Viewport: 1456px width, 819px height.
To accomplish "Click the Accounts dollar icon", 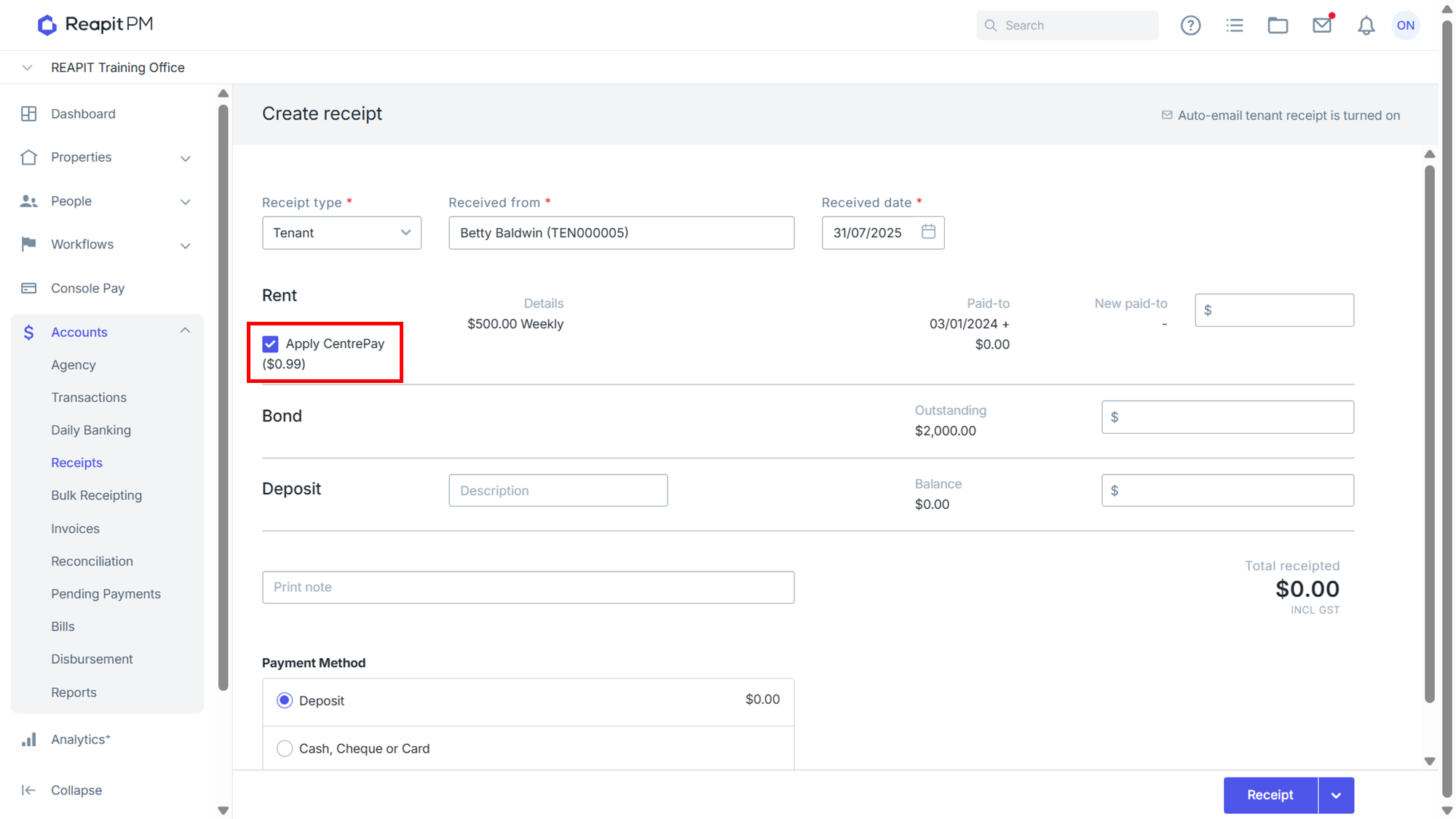I will pyautogui.click(x=28, y=332).
